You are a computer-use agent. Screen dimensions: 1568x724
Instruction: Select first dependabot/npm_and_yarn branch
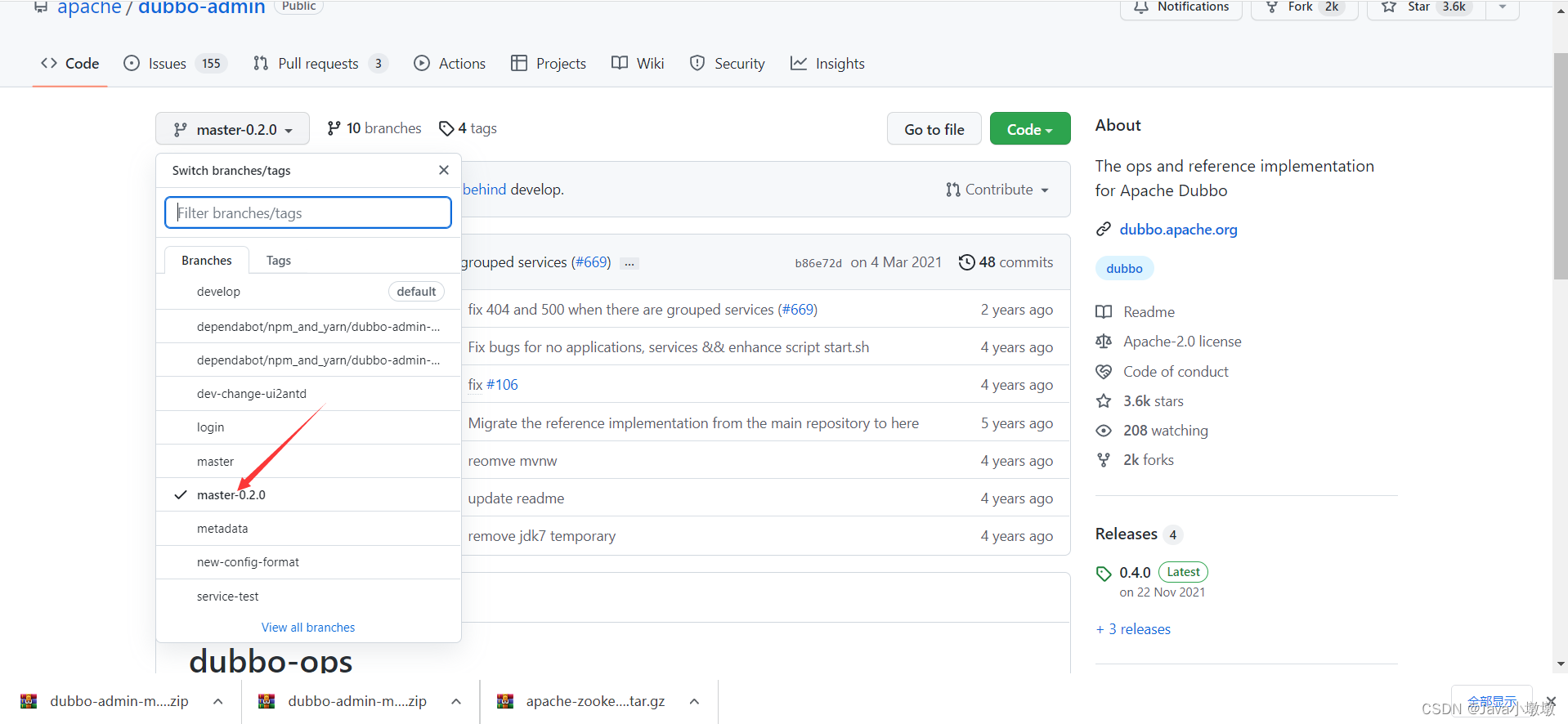[308, 327]
